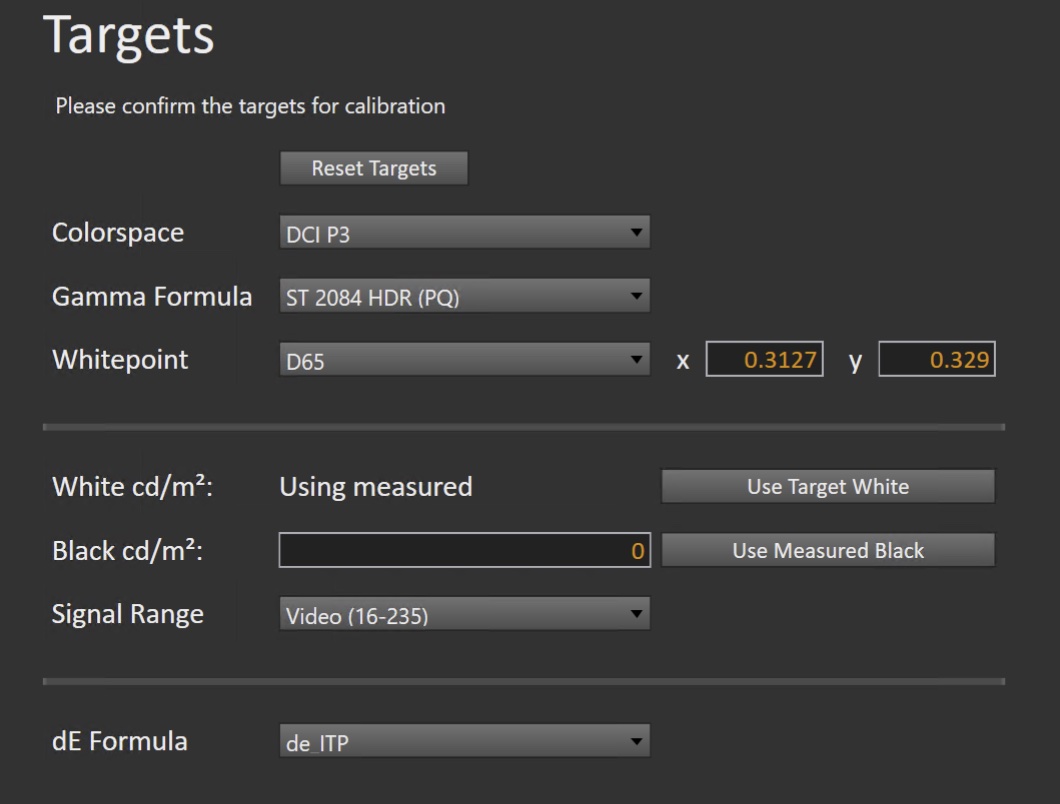Focus the Black cd/m² input field
1060x804 pixels.
click(464, 550)
